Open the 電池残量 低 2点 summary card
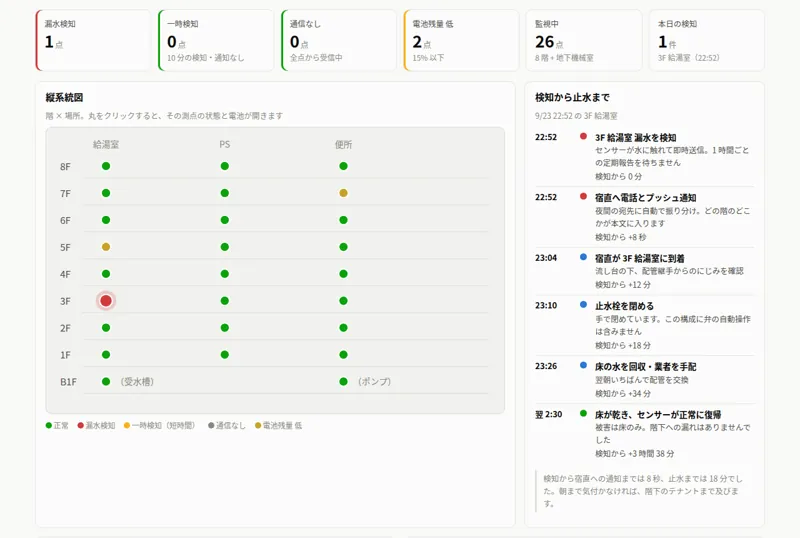Image resolution: width=800 pixels, height=538 pixels. (x=461, y=40)
